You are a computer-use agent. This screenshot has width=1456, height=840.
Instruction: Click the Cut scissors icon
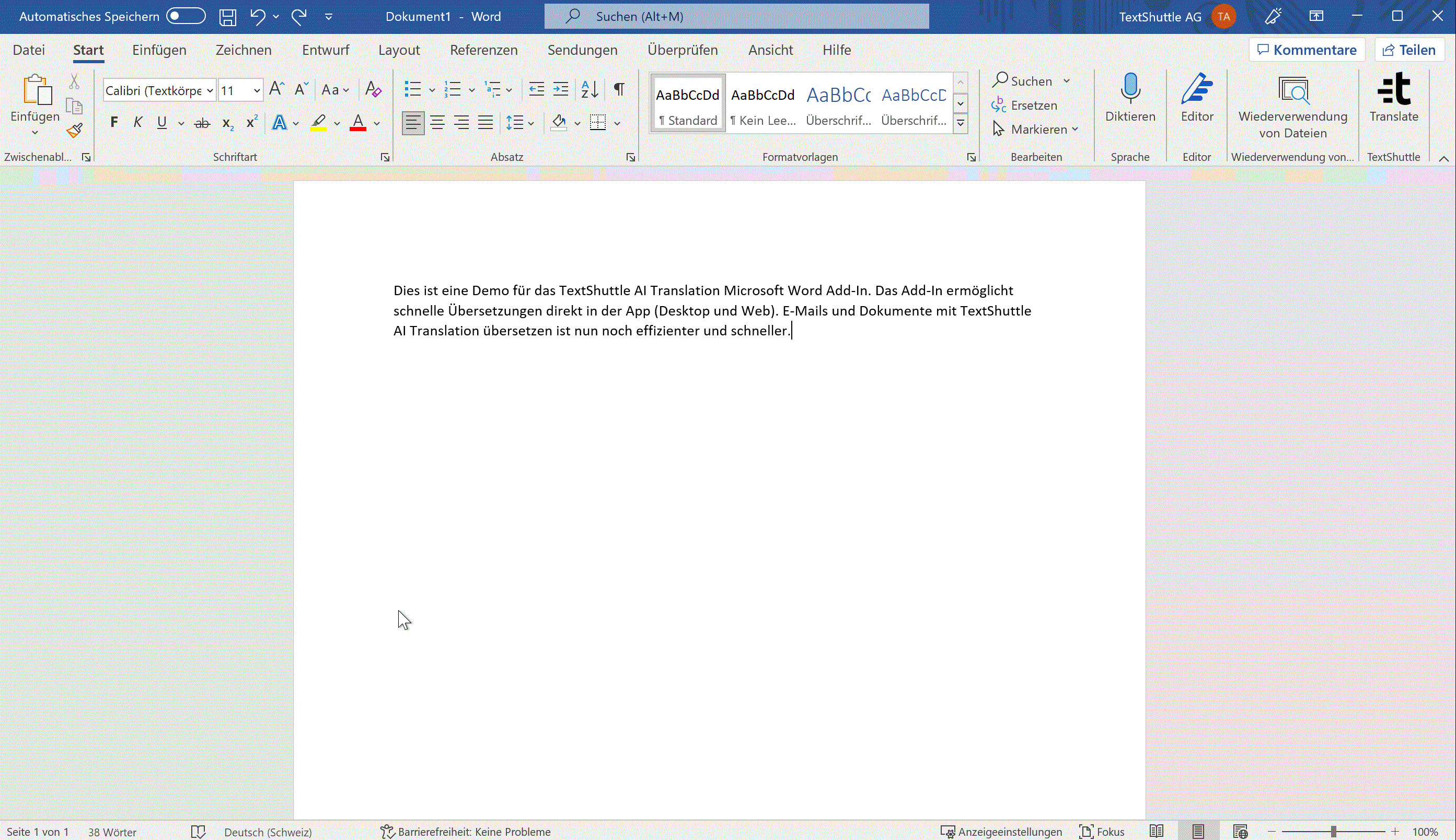[74, 81]
